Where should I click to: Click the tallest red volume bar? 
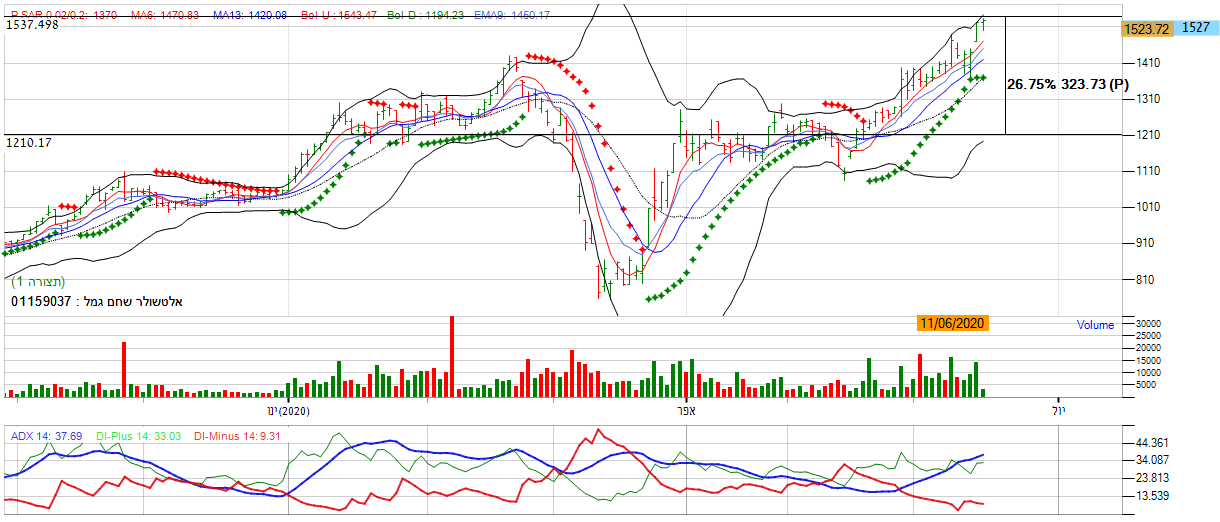pos(452,357)
